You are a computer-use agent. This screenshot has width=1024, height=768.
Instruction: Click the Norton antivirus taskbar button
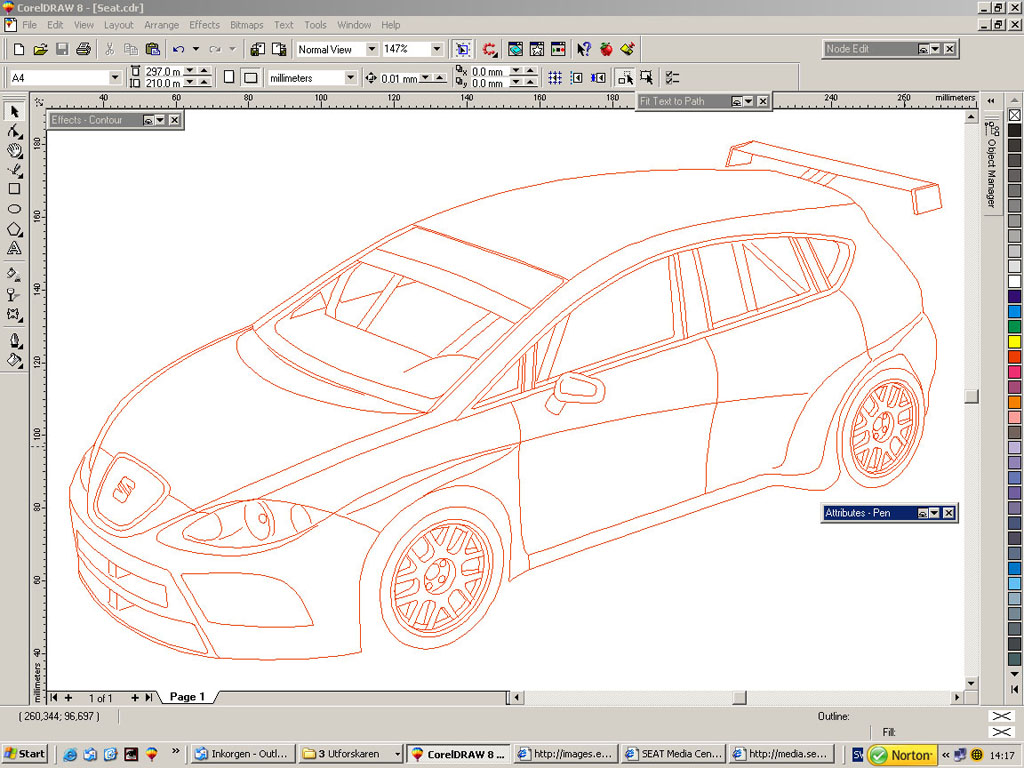(x=905, y=754)
